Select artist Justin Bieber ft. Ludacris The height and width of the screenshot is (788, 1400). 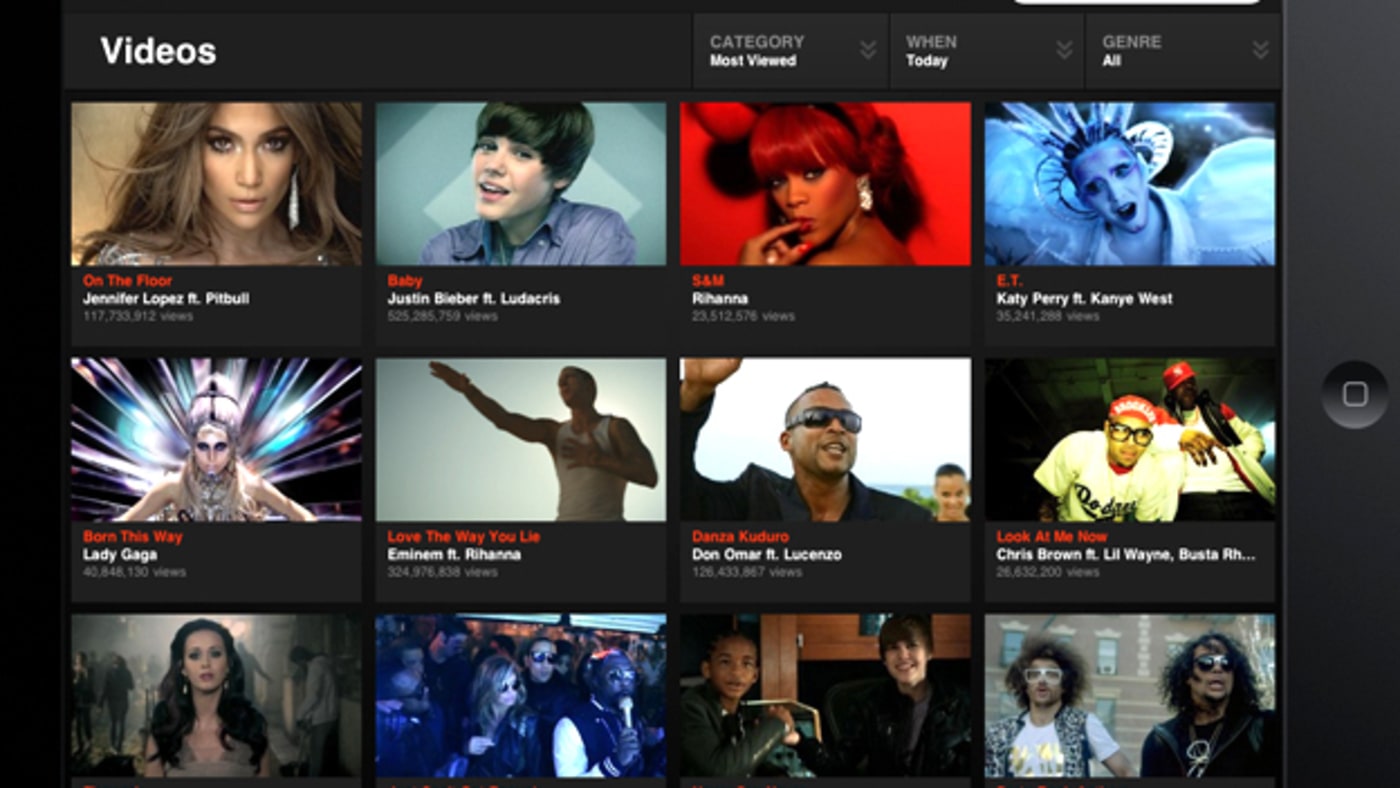(x=473, y=298)
